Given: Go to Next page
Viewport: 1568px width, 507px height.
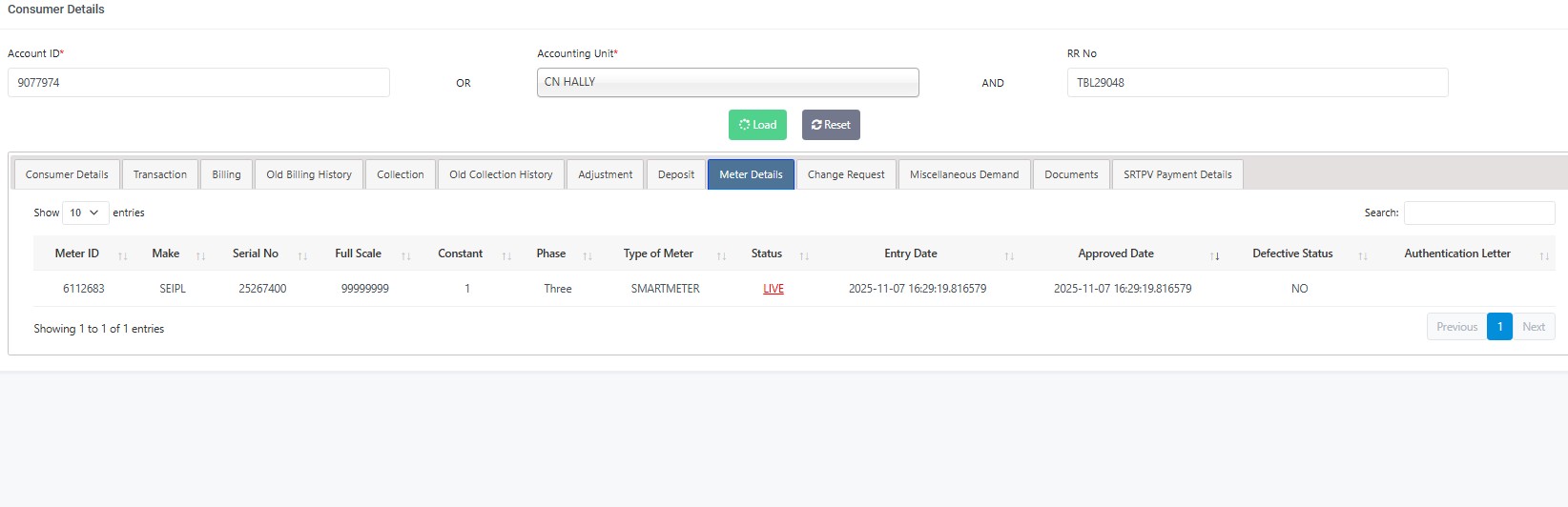Looking at the screenshot, I should pyautogui.click(x=1534, y=327).
